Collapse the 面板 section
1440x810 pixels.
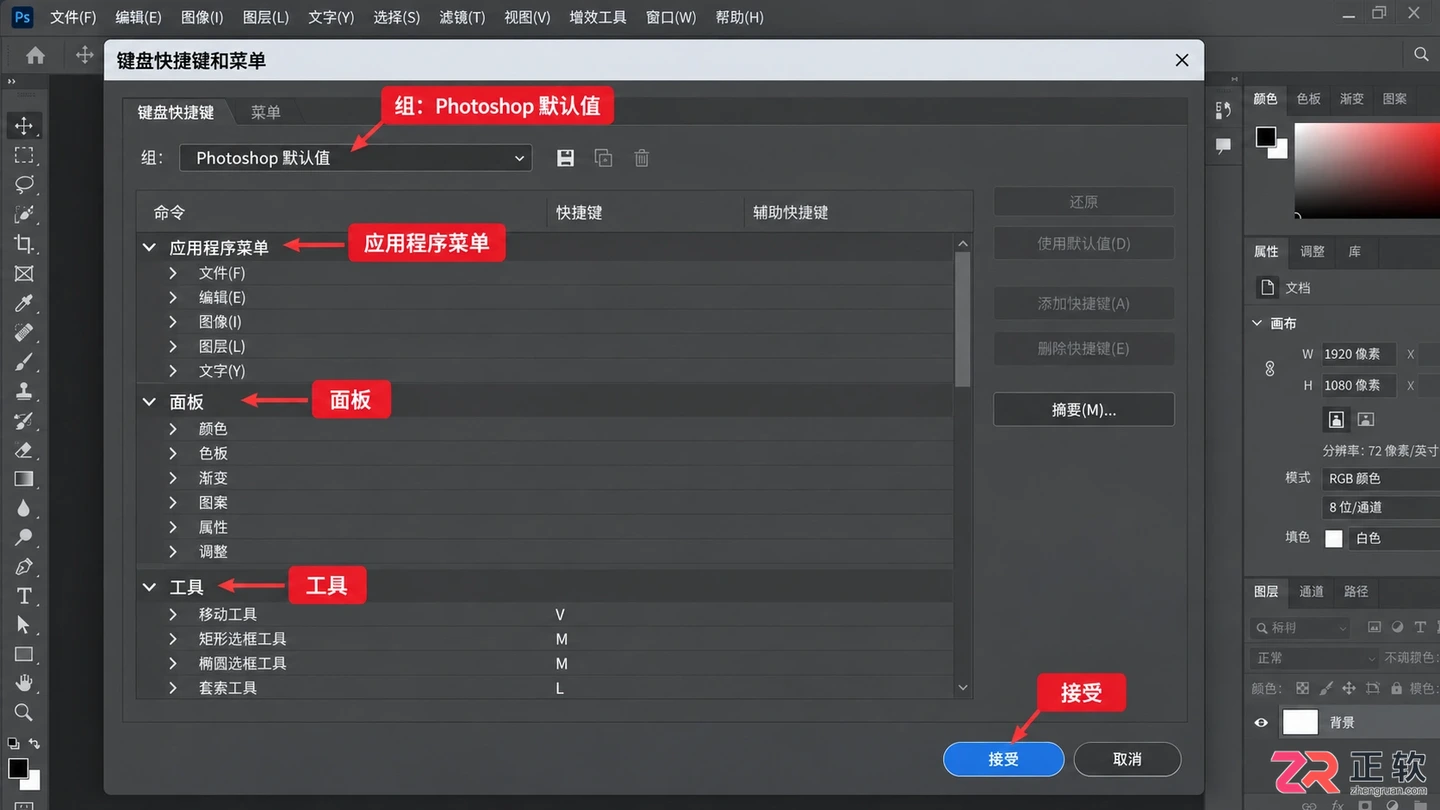(x=150, y=402)
